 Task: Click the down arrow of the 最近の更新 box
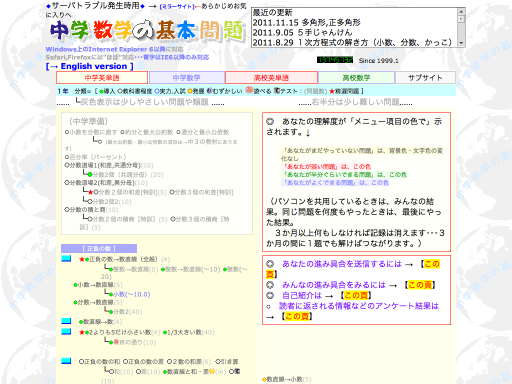[461, 43]
